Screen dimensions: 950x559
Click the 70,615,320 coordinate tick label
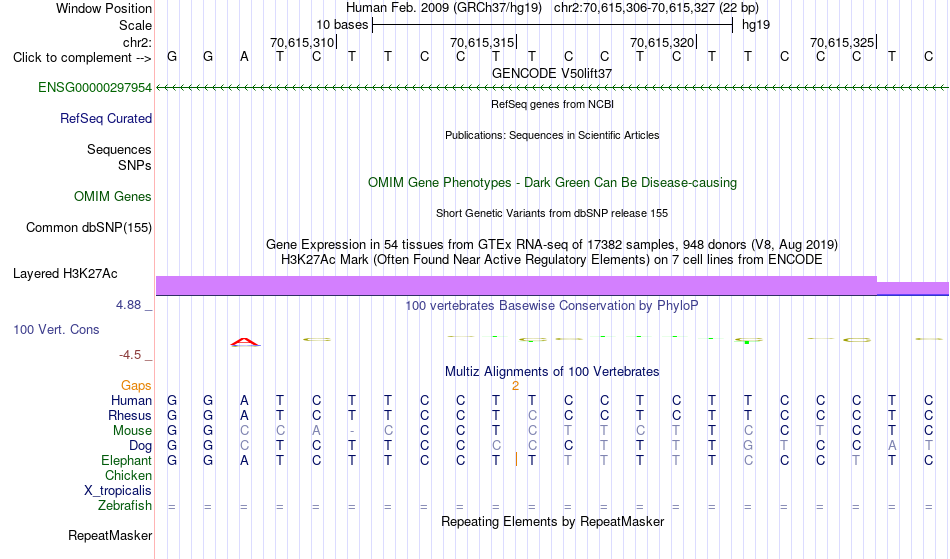click(662, 42)
